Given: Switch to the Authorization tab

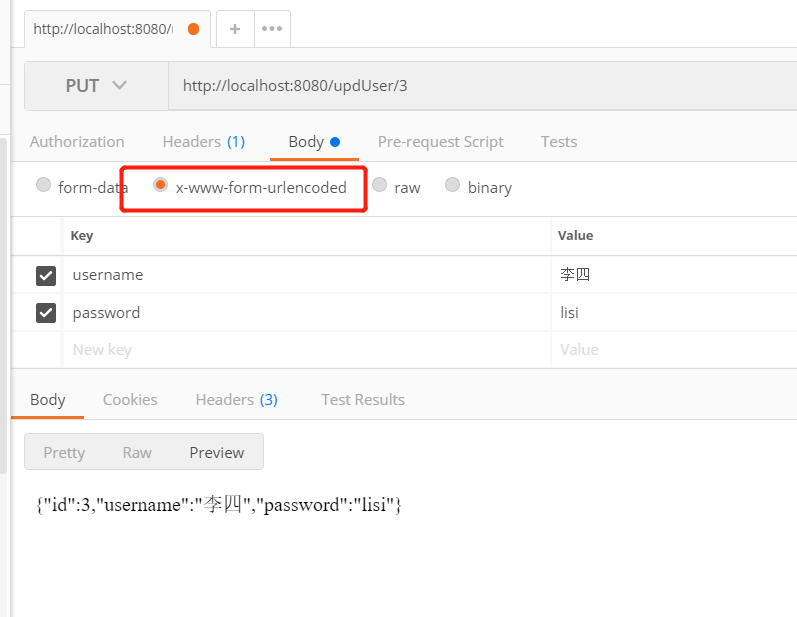Looking at the screenshot, I should (77, 142).
